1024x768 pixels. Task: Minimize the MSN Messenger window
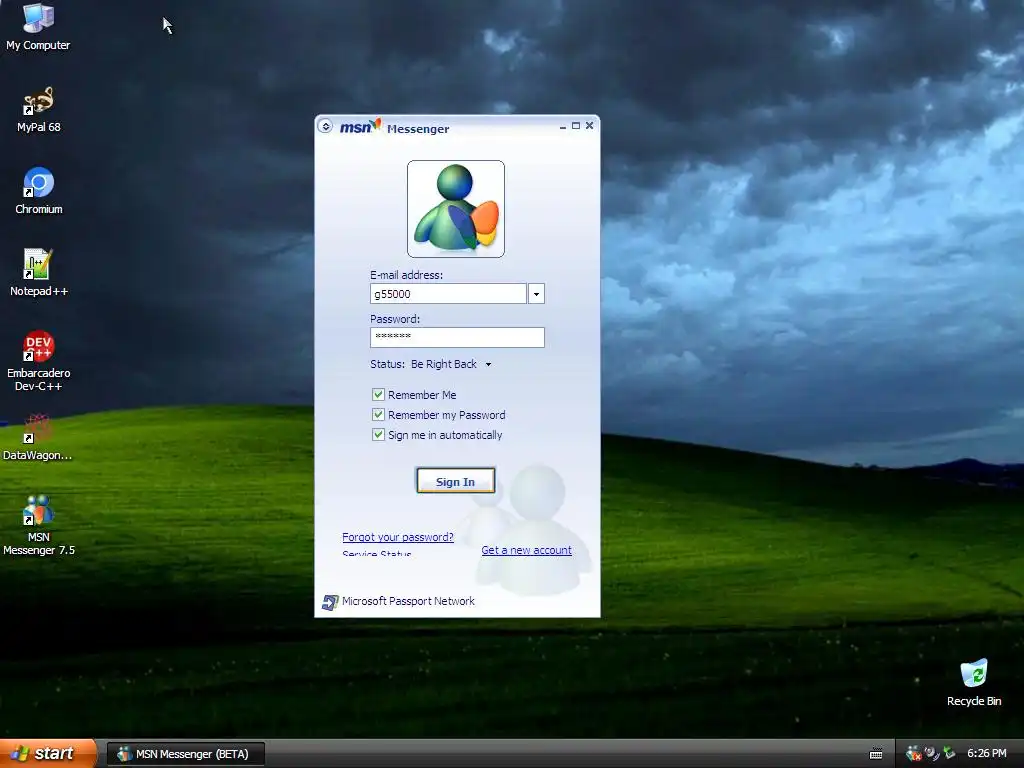click(563, 126)
